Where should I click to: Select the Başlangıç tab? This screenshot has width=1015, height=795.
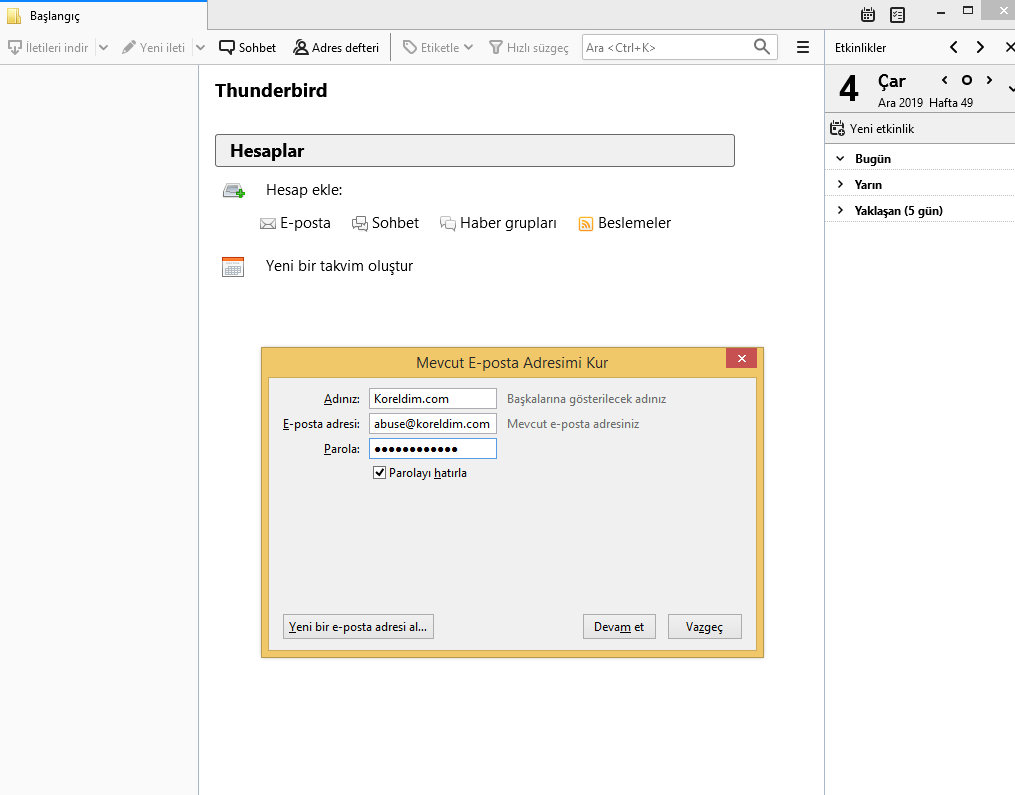[55, 16]
